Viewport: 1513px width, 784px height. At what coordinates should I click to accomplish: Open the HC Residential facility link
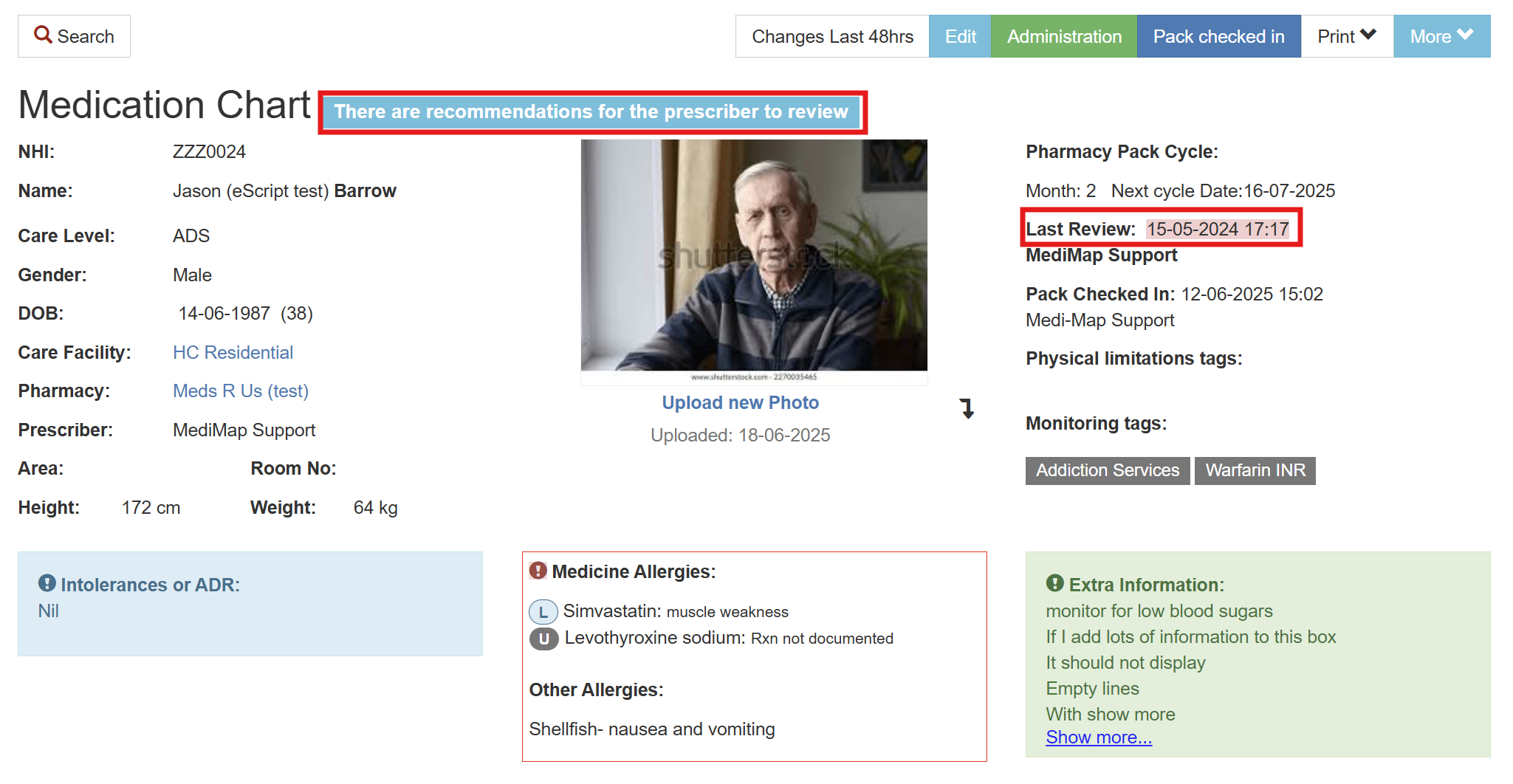(x=233, y=352)
